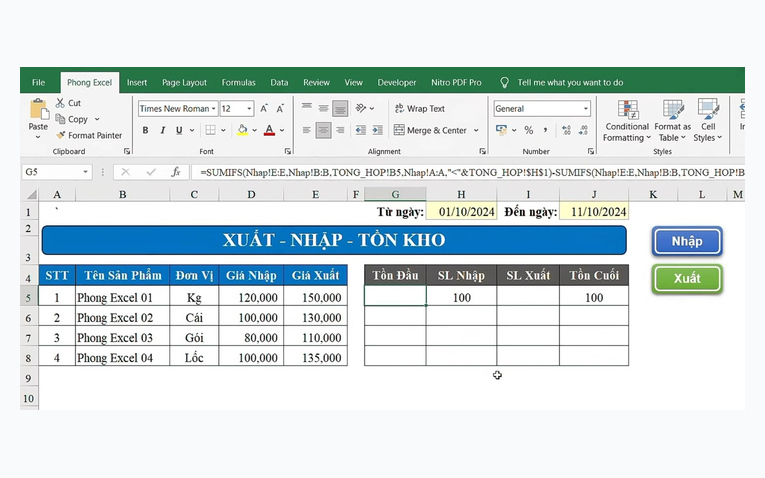The image size is (765, 478).
Task: Click the Borders icon
Action: pos(210,130)
